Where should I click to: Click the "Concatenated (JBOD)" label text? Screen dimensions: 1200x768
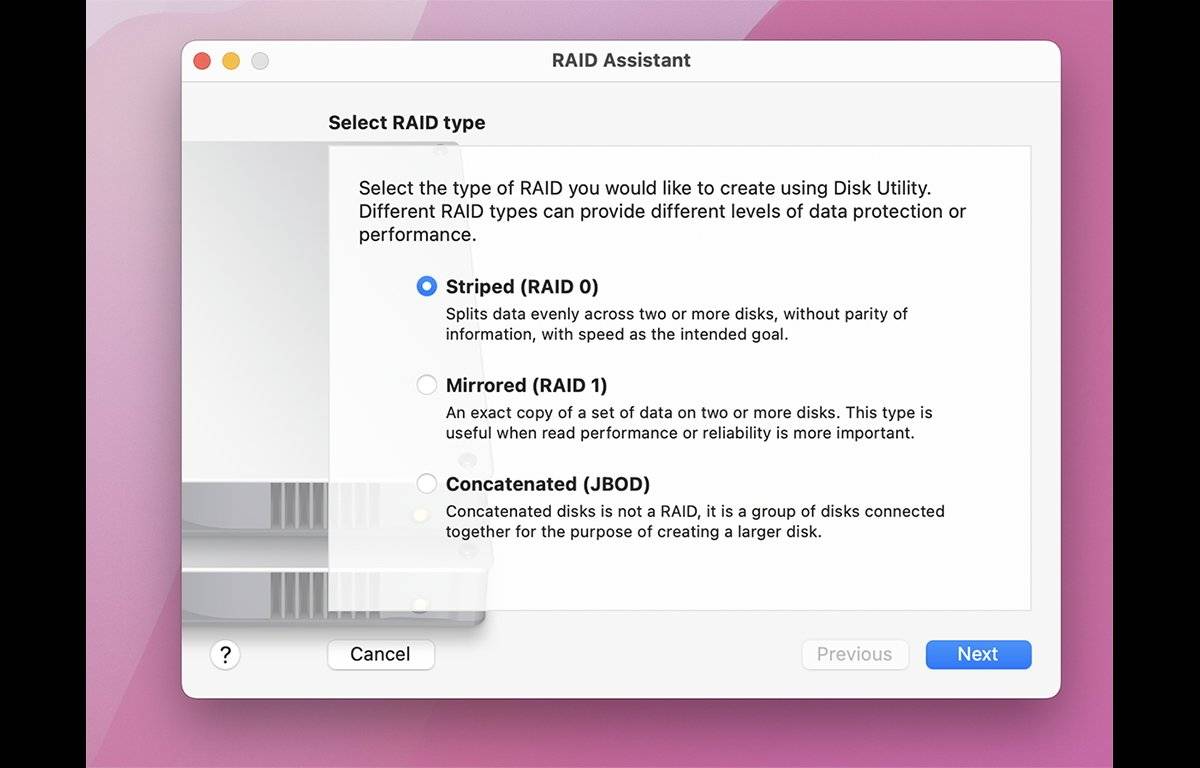pos(548,484)
